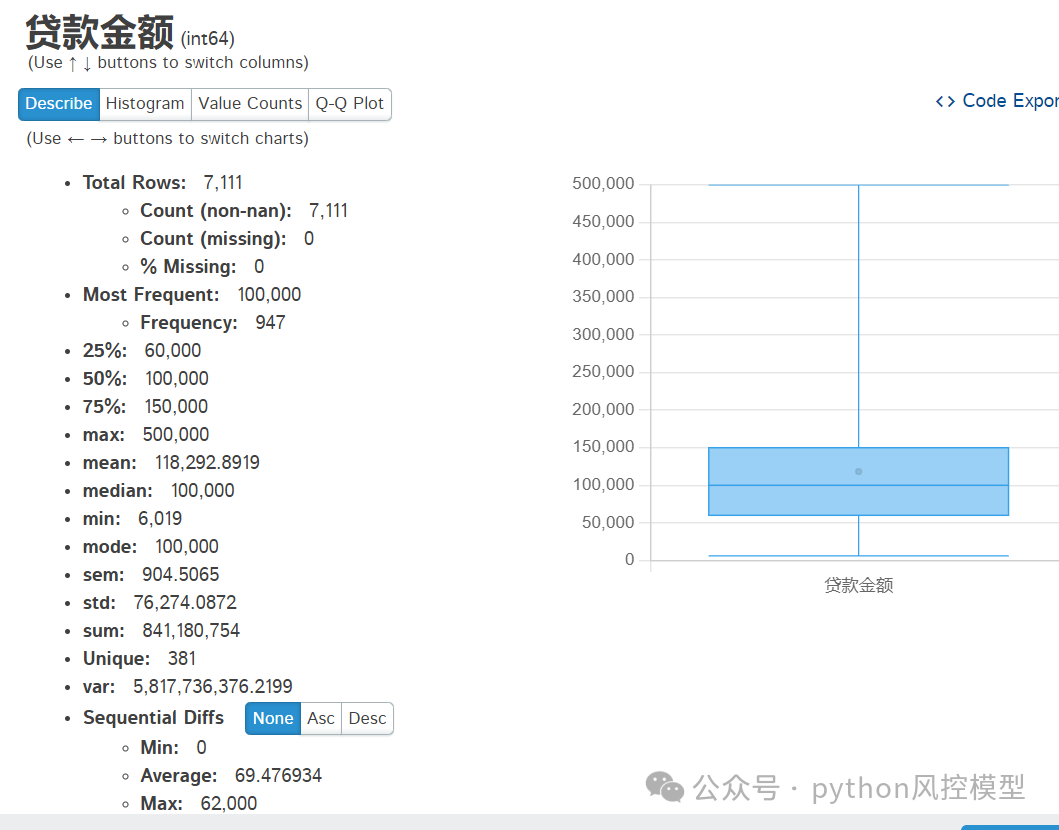Click the Sequential Diffs Average 69.476934
Image resolution: width=1059 pixels, height=830 pixels.
(x=278, y=775)
